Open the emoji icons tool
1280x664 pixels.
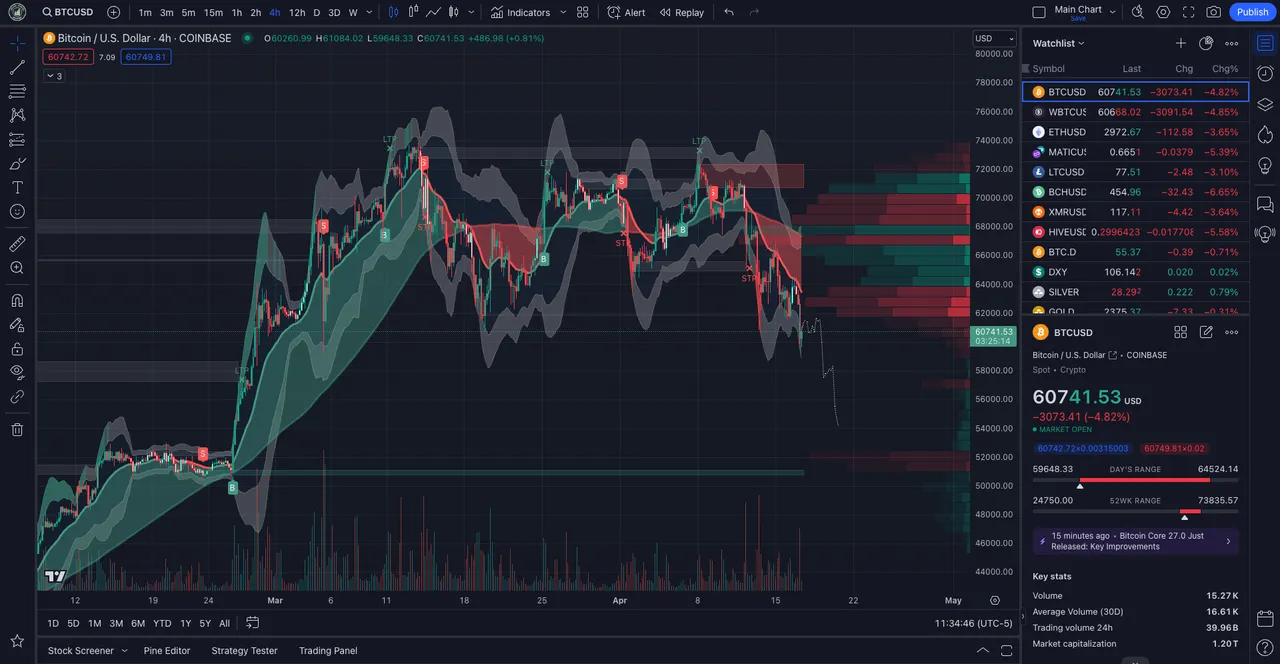pyautogui.click(x=17, y=212)
